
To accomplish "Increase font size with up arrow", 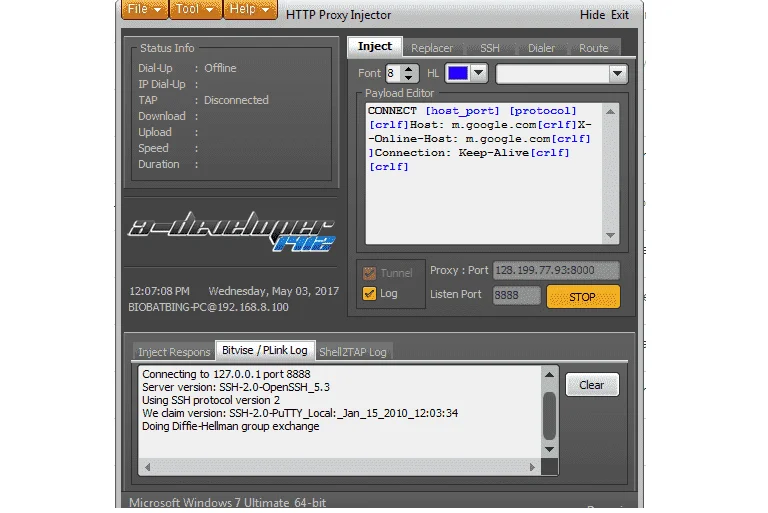I will [409, 69].
